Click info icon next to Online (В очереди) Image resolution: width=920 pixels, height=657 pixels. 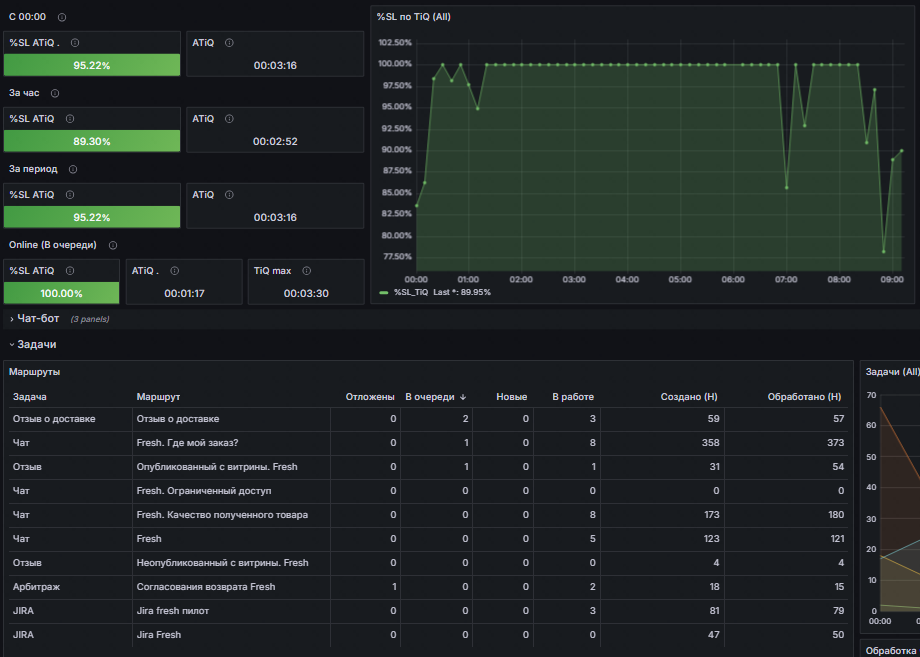click(x=113, y=245)
